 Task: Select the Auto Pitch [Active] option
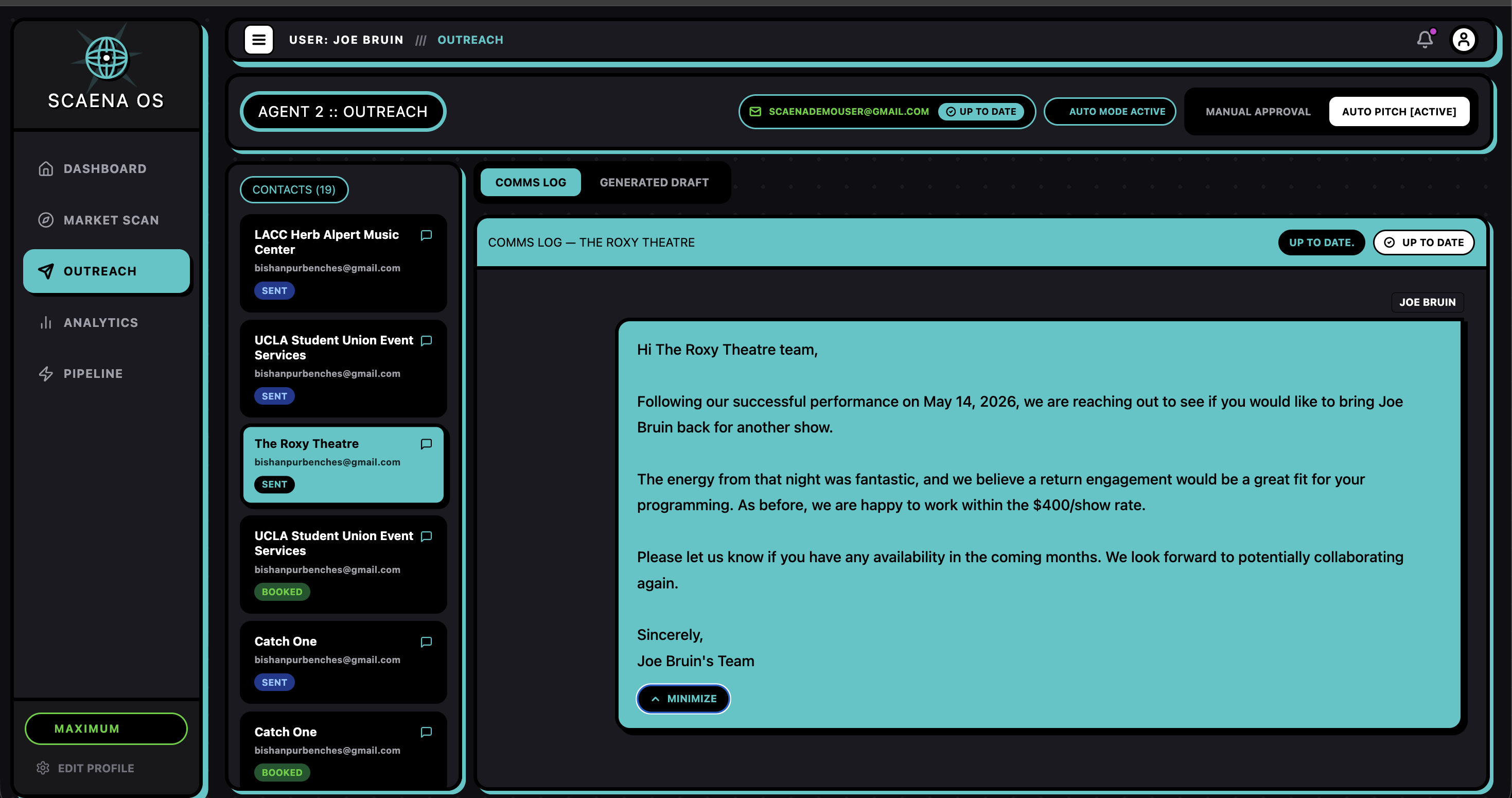tap(1399, 112)
